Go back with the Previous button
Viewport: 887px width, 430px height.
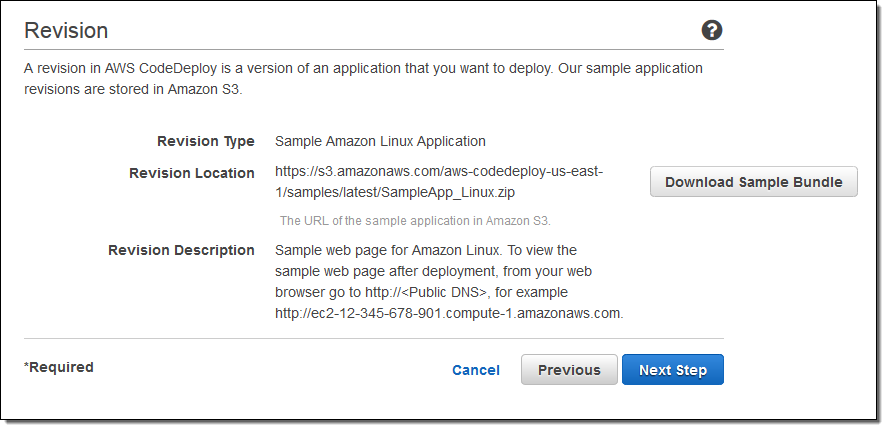coord(569,370)
